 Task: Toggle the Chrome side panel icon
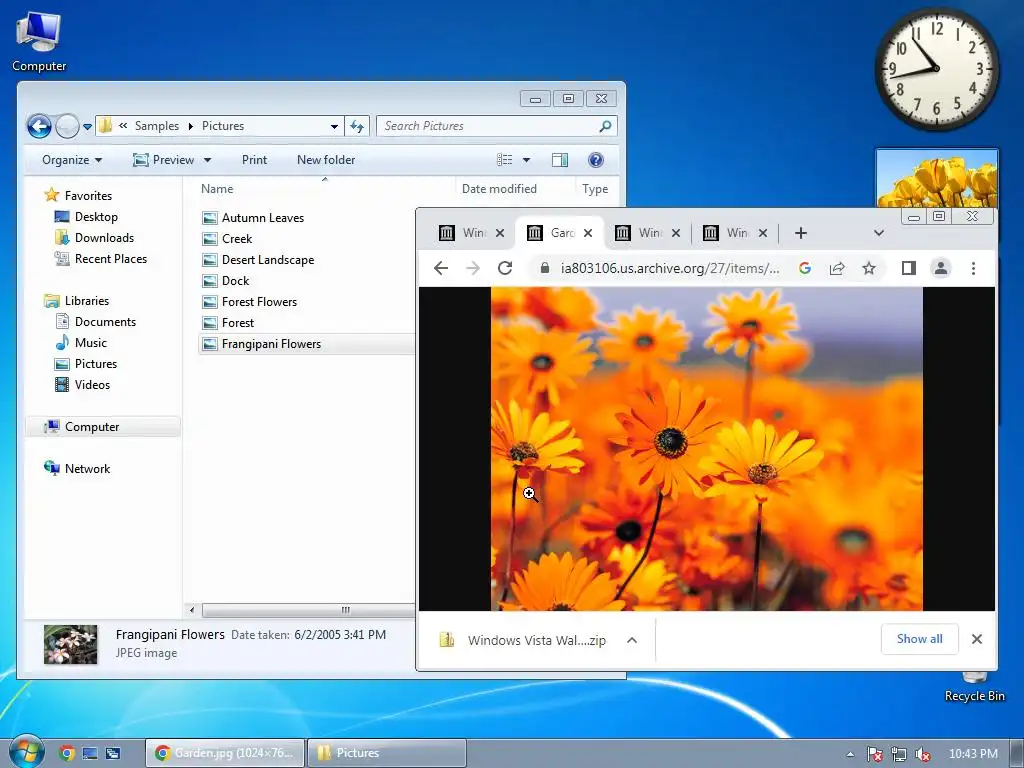click(908, 268)
